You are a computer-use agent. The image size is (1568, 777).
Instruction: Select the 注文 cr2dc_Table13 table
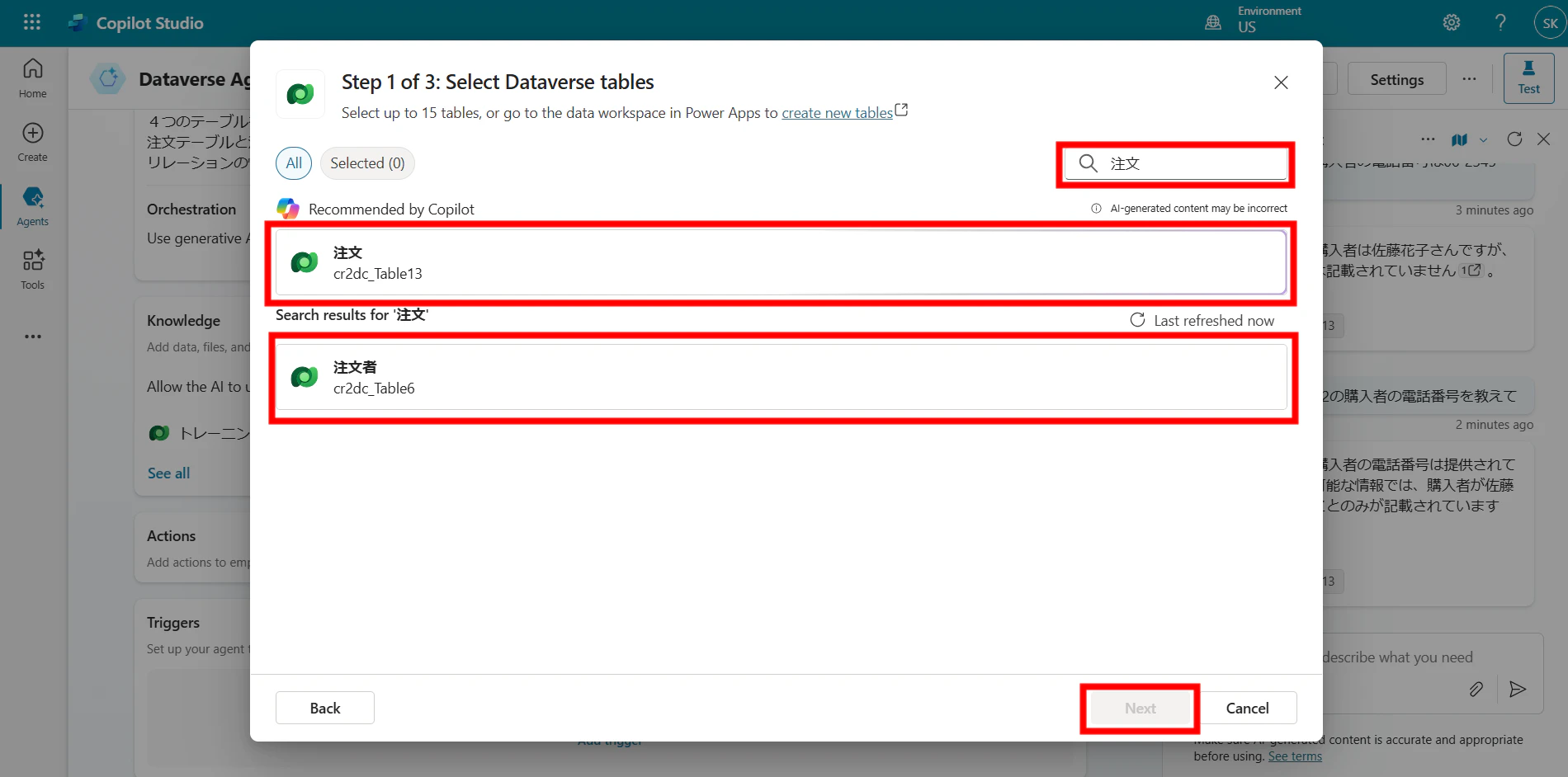[x=781, y=262]
